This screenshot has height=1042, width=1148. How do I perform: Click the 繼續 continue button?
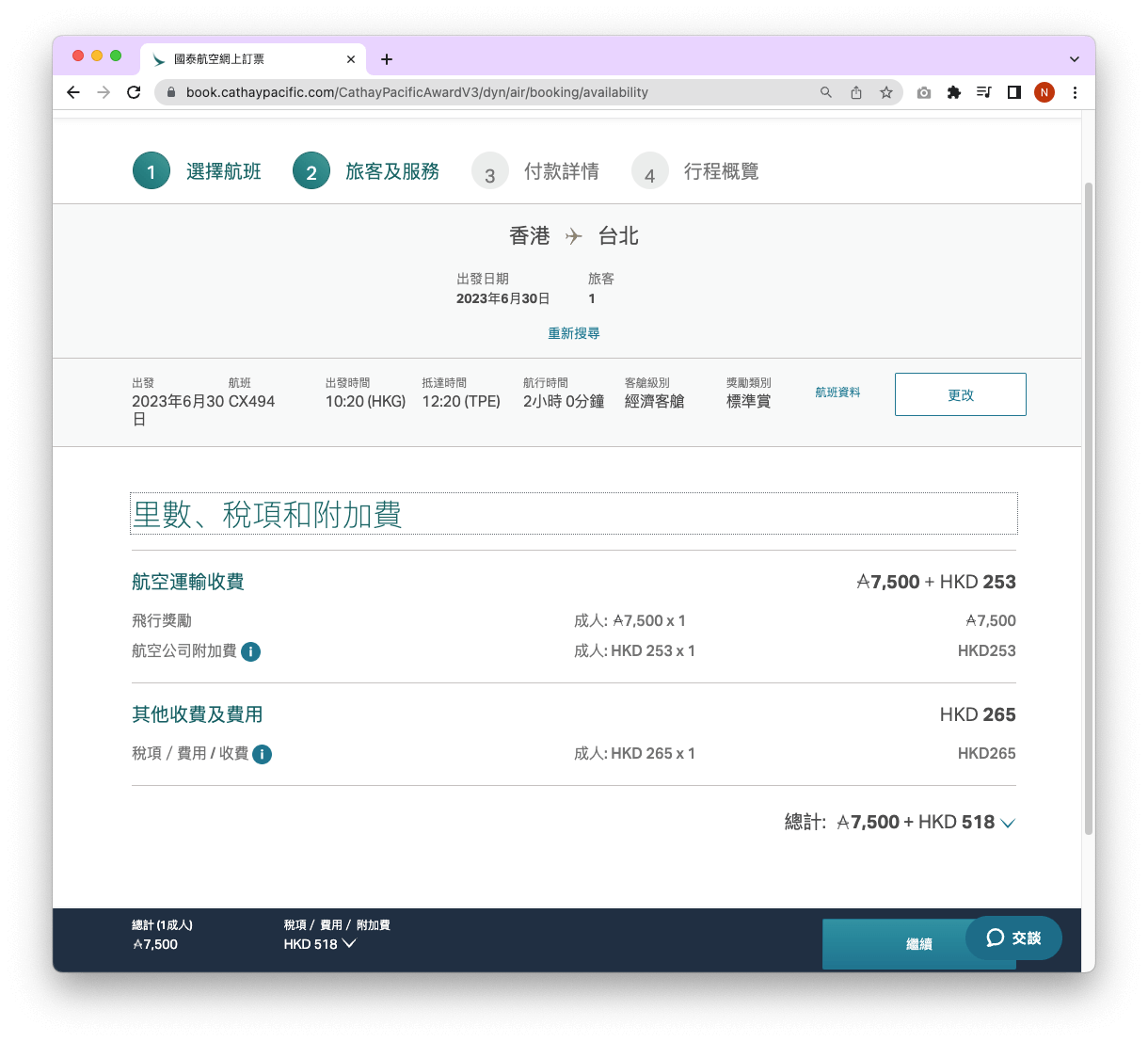(x=918, y=944)
